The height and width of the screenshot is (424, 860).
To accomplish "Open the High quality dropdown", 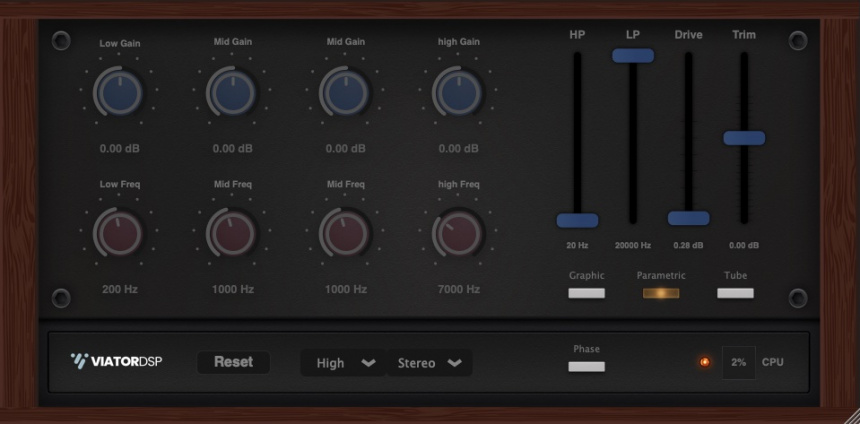I will [x=343, y=363].
